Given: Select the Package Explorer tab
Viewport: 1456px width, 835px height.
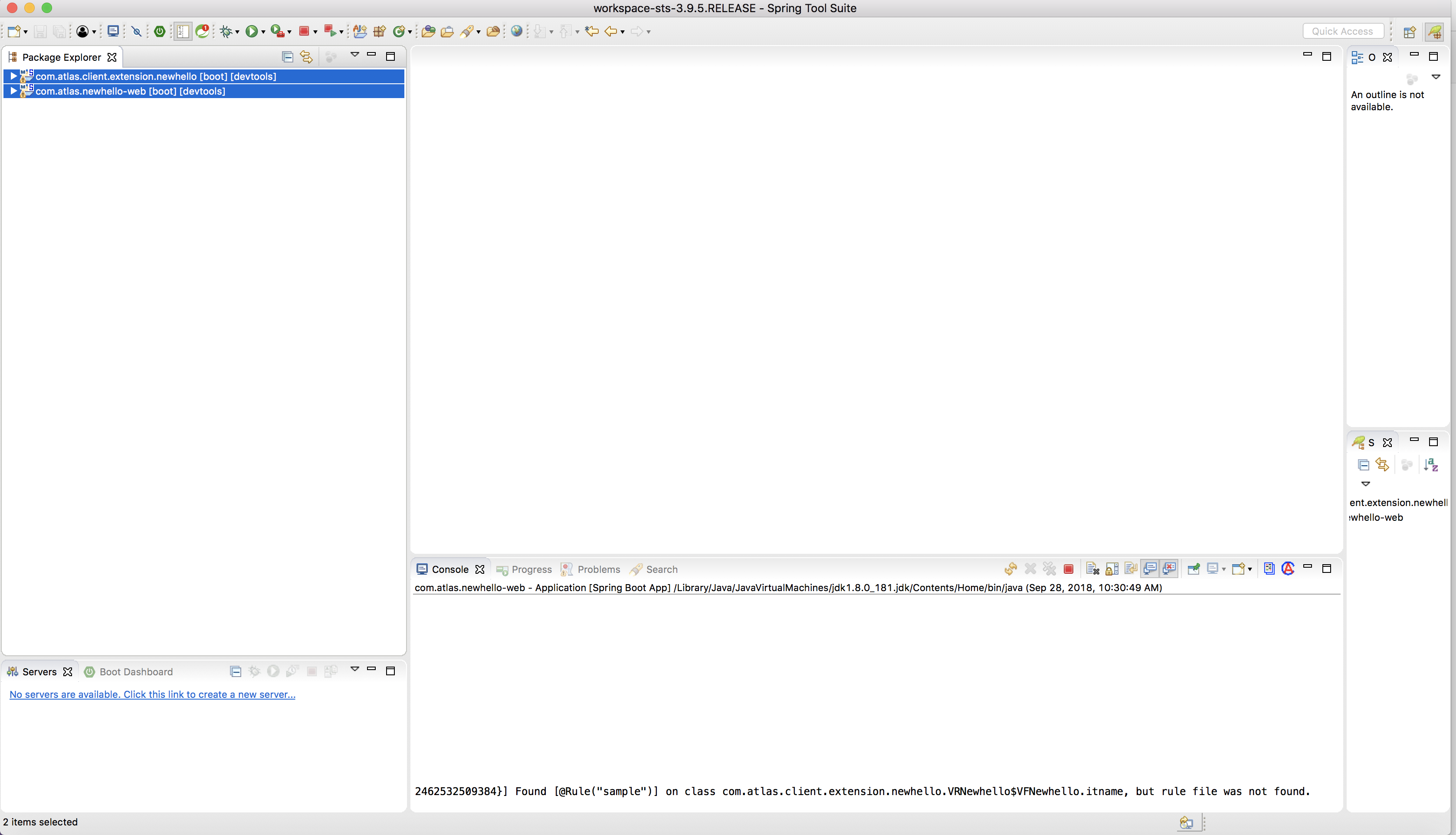Looking at the screenshot, I should (61, 57).
